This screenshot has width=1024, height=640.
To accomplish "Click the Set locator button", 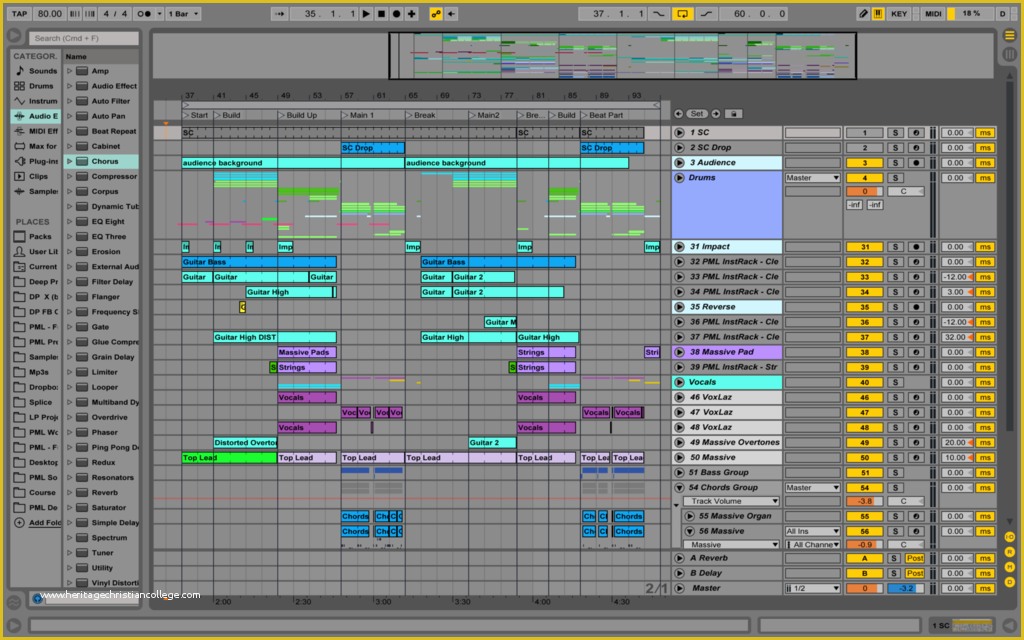I will click(697, 114).
